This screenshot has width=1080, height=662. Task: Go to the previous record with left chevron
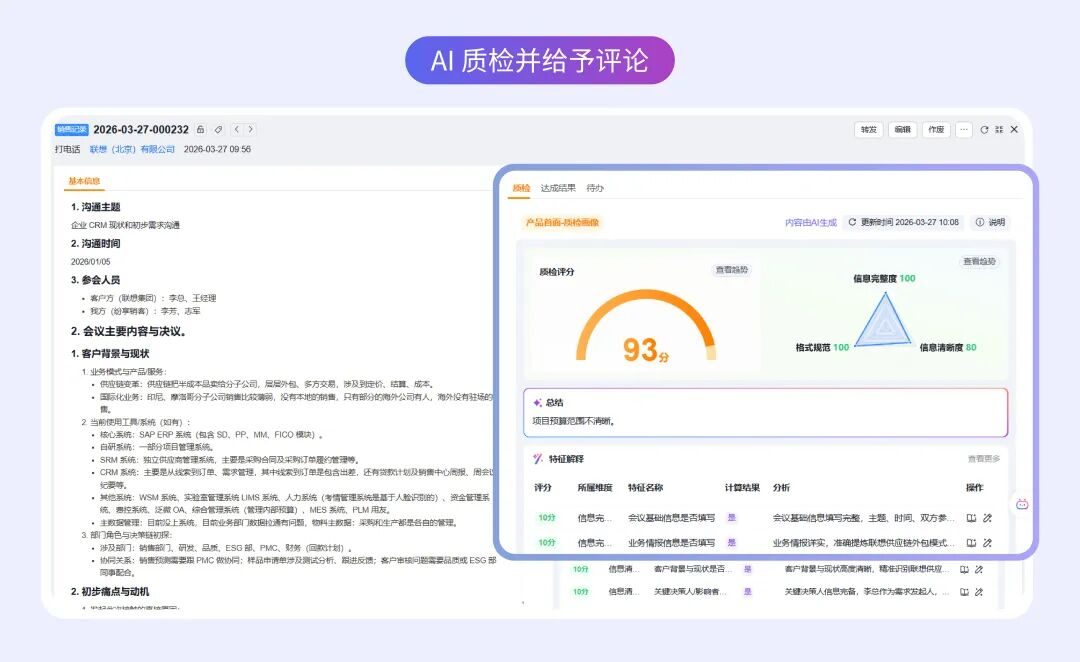coord(237,130)
